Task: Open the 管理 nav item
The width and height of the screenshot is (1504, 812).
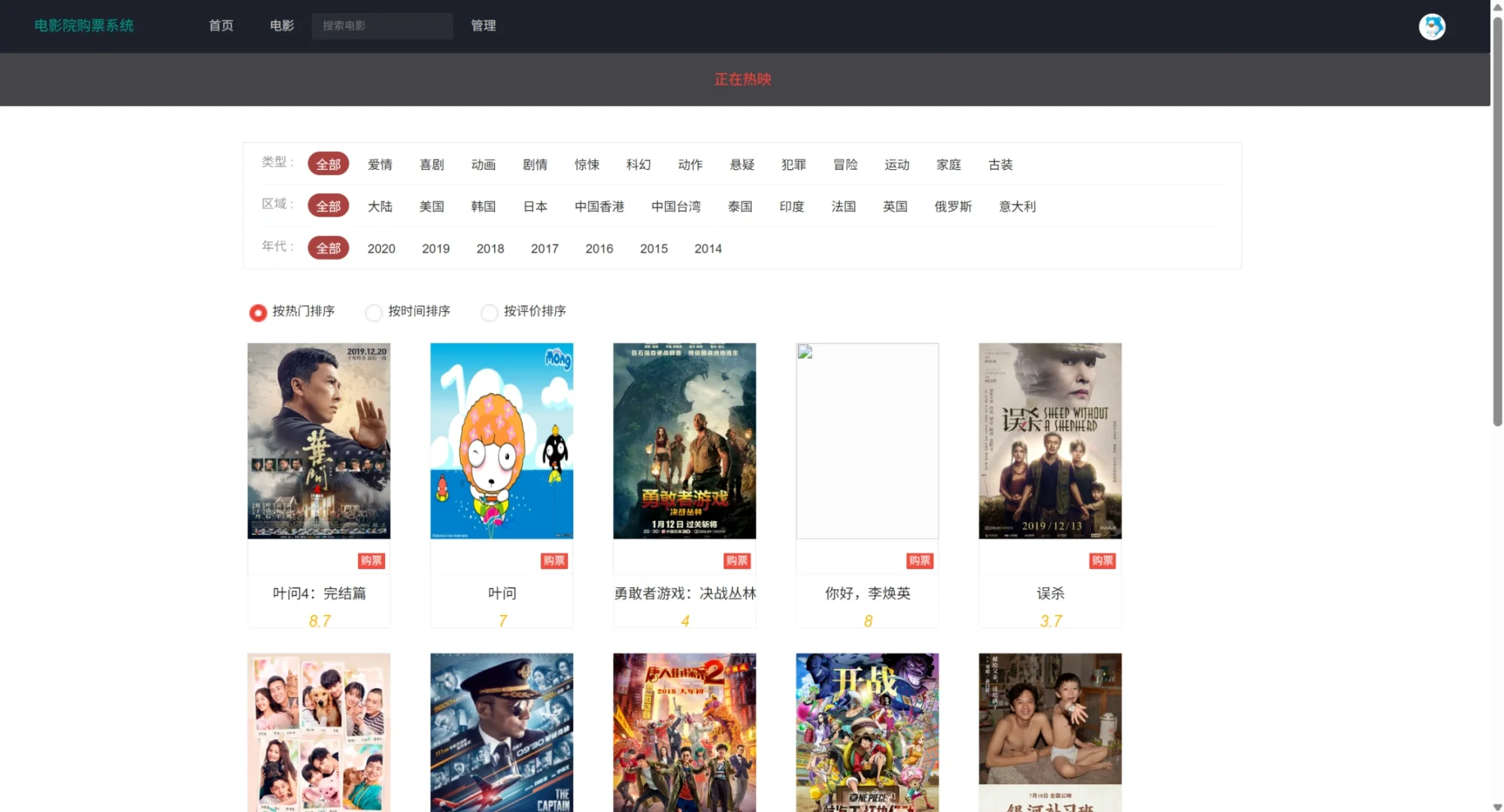Action: click(x=483, y=26)
